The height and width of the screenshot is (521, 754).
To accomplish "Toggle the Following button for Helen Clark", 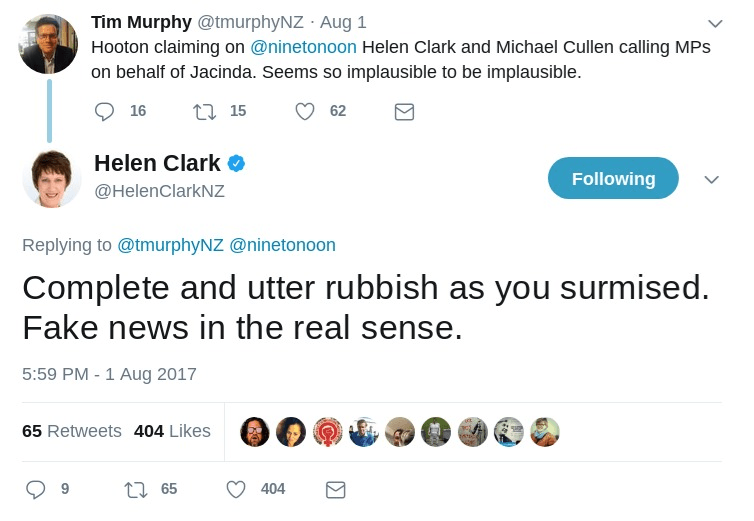I will pos(613,179).
